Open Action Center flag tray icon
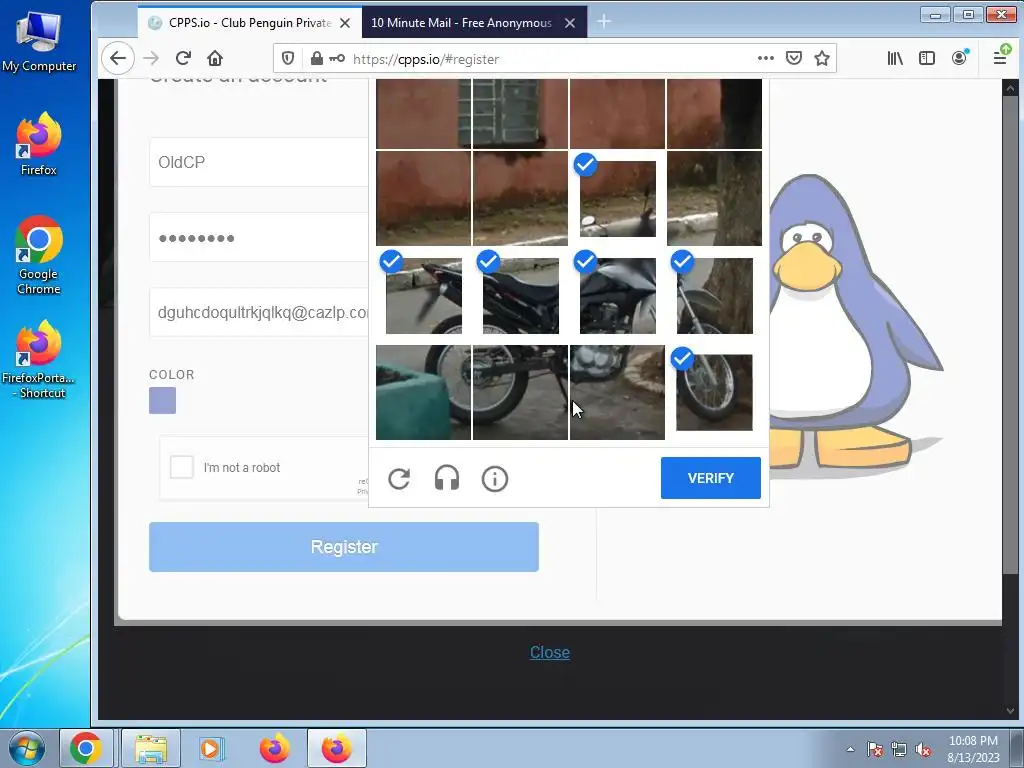 click(x=874, y=750)
